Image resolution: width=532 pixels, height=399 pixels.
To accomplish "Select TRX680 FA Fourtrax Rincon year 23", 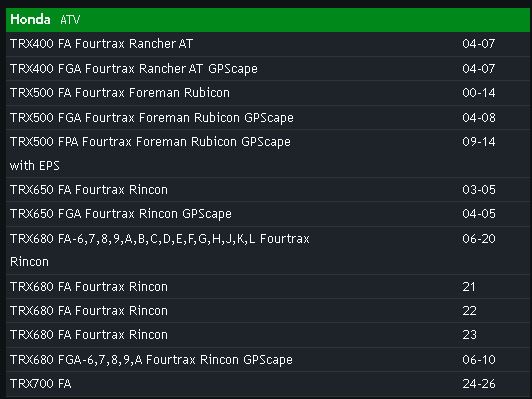I will coord(268,335).
